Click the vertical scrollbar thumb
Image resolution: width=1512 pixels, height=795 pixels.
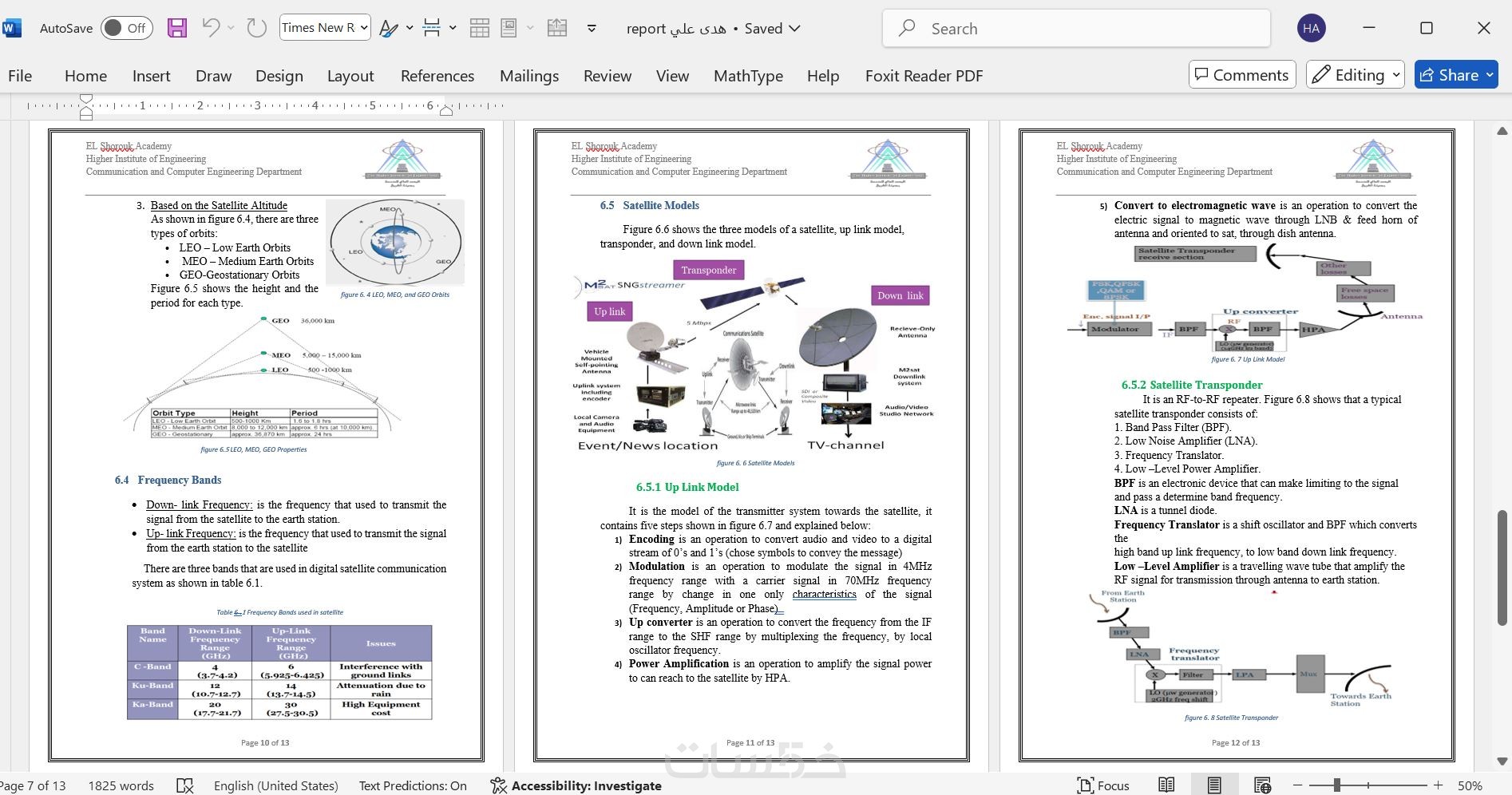pyautogui.click(x=1502, y=566)
